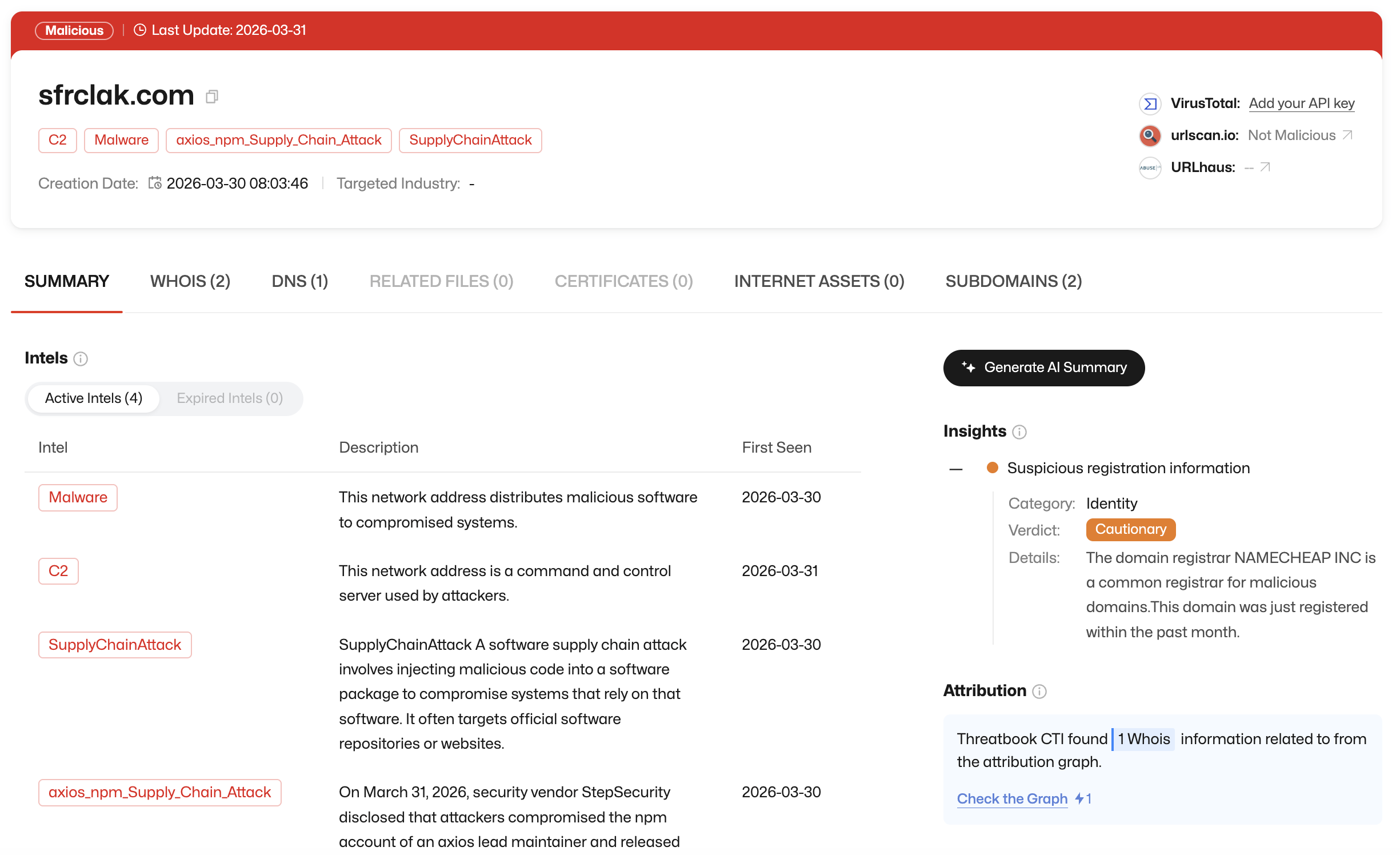This screenshot has width=1400, height=855.
Task: Click the Intels info icon
Action: [81, 359]
